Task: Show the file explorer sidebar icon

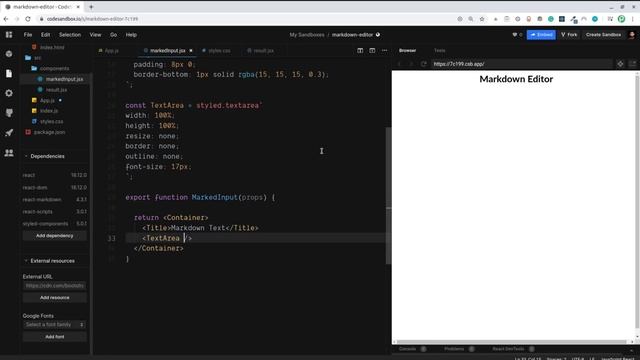Action: coord(9,73)
